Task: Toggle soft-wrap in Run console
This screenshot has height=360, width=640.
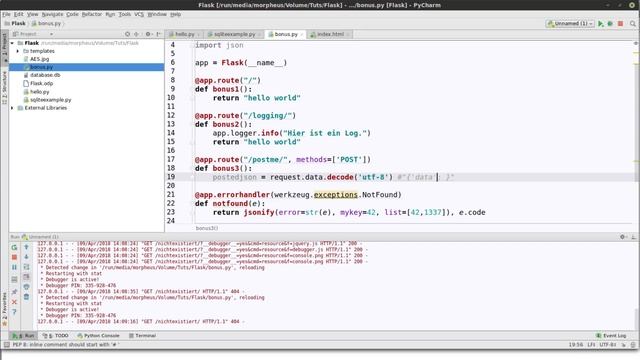Action: (26, 267)
